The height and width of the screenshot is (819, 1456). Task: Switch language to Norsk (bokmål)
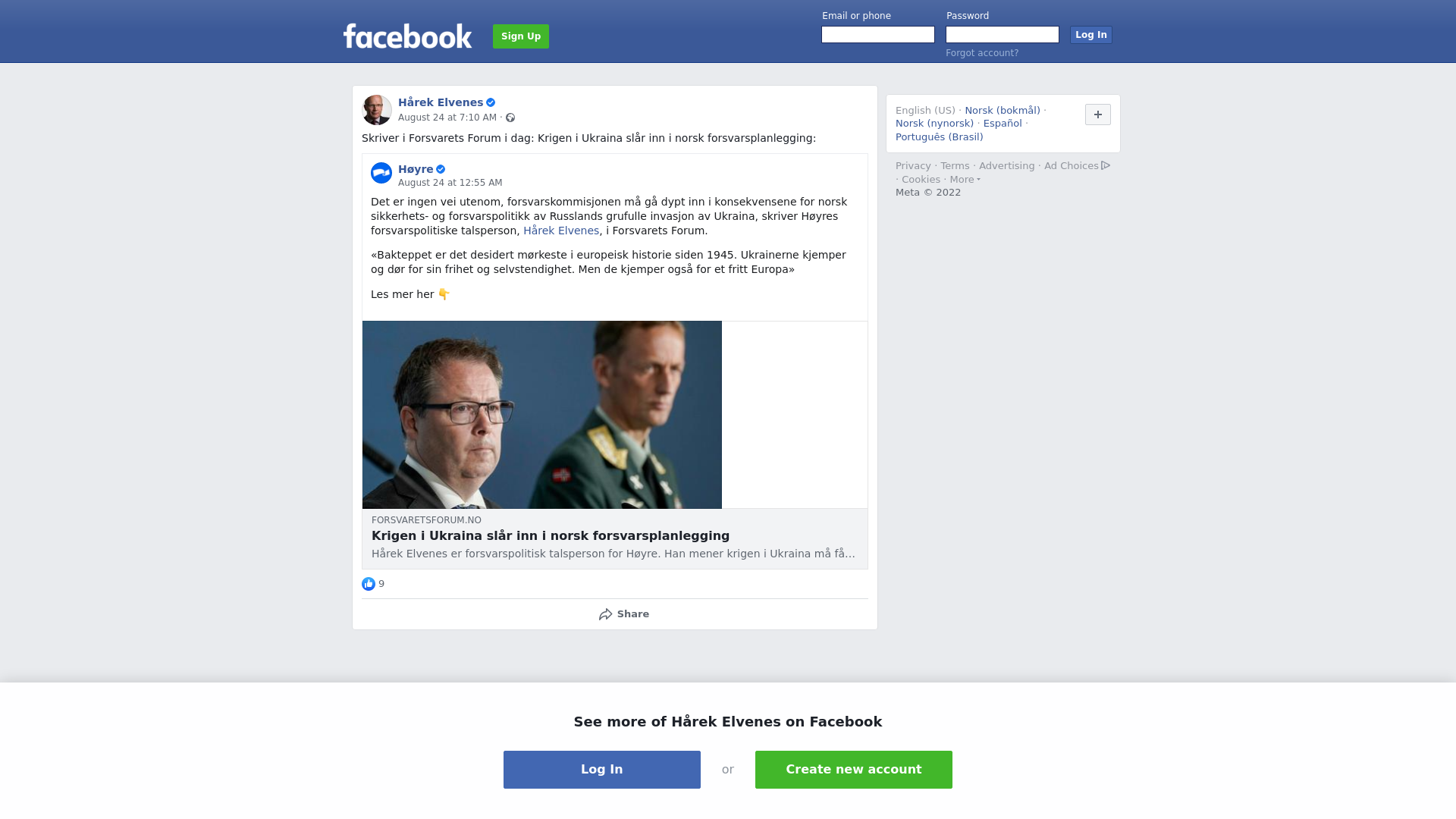(x=1003, y=111)
